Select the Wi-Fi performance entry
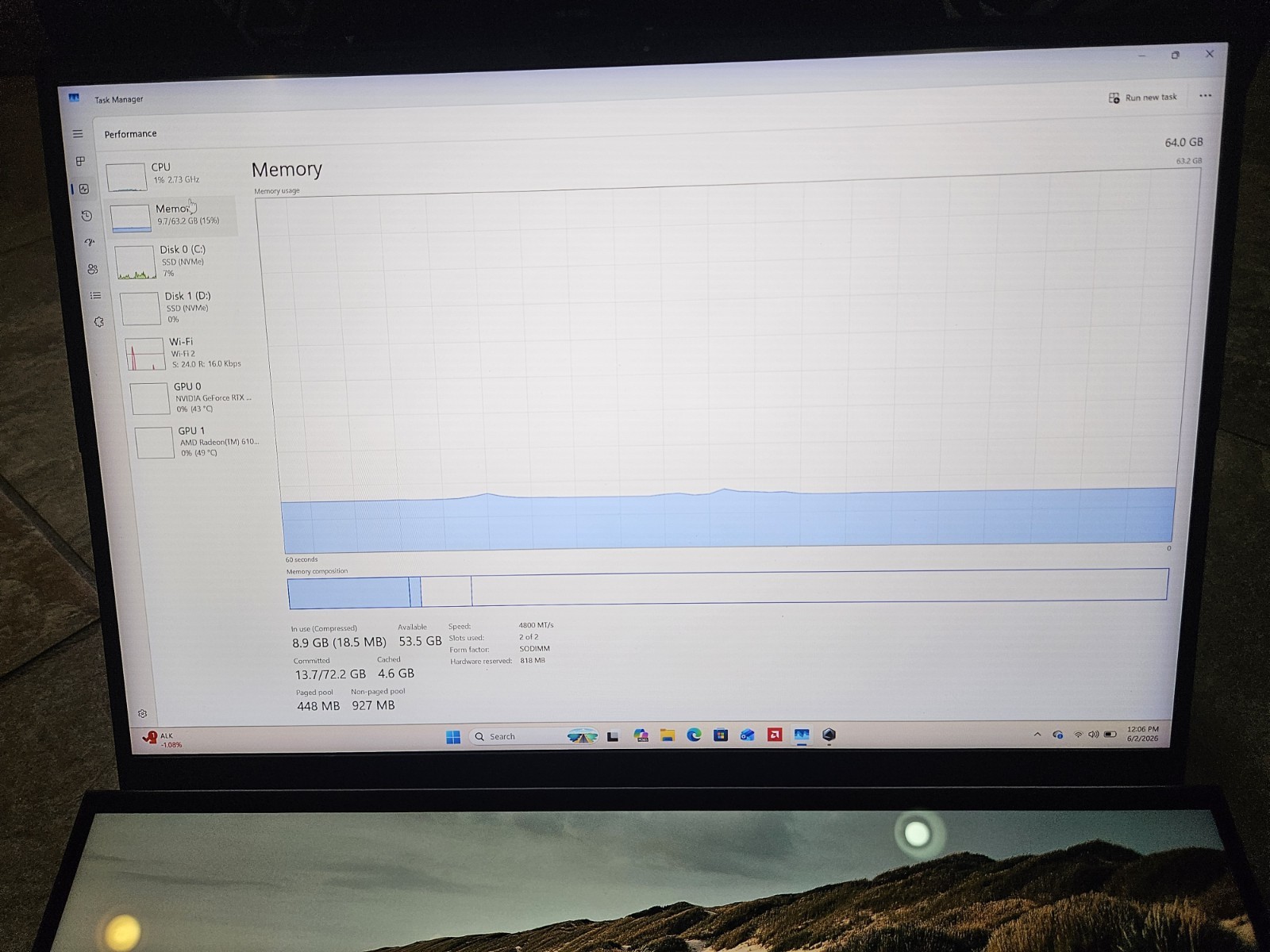Image resolution: width=1270 pixels, height=952 pixels. (187, 352)
